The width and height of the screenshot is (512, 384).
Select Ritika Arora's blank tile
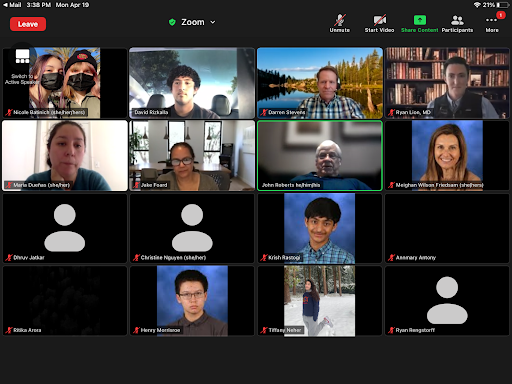pyautogui.click(x=65, y=301)
